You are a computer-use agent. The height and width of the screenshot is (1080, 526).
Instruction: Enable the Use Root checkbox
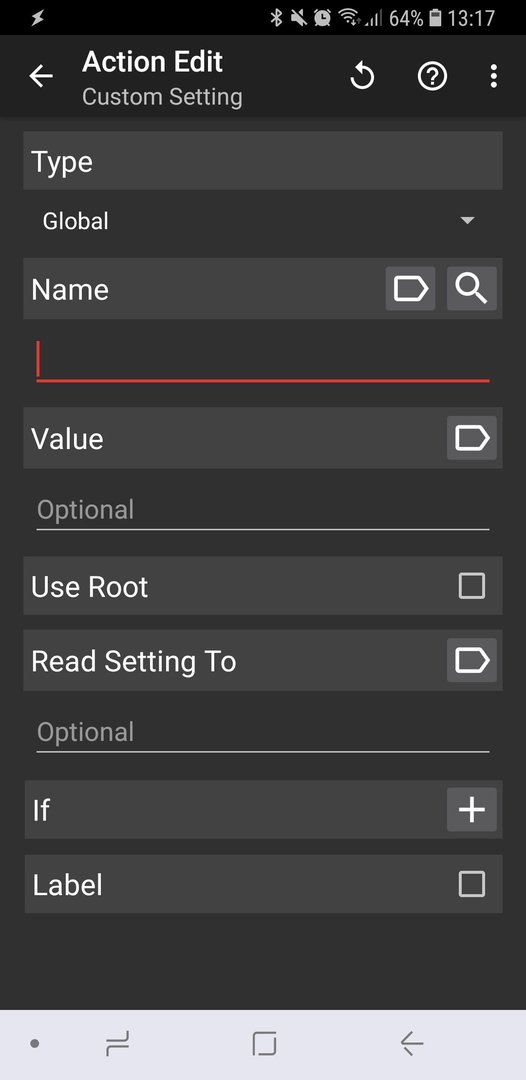pyautogui.click(x=472, y=586)
